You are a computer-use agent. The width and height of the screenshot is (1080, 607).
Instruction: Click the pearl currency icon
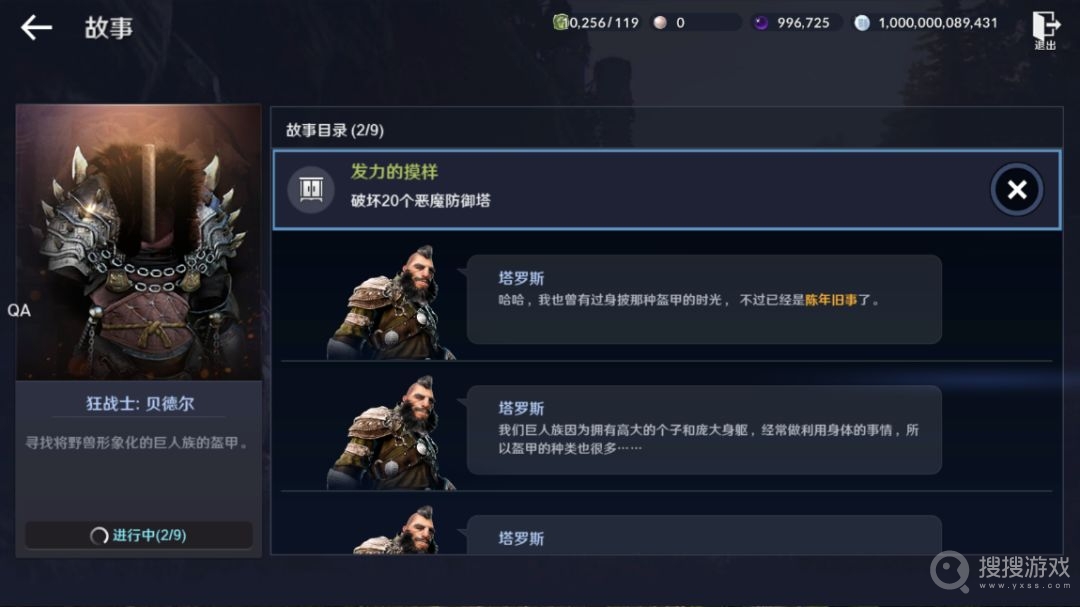[x=660, y=23]
